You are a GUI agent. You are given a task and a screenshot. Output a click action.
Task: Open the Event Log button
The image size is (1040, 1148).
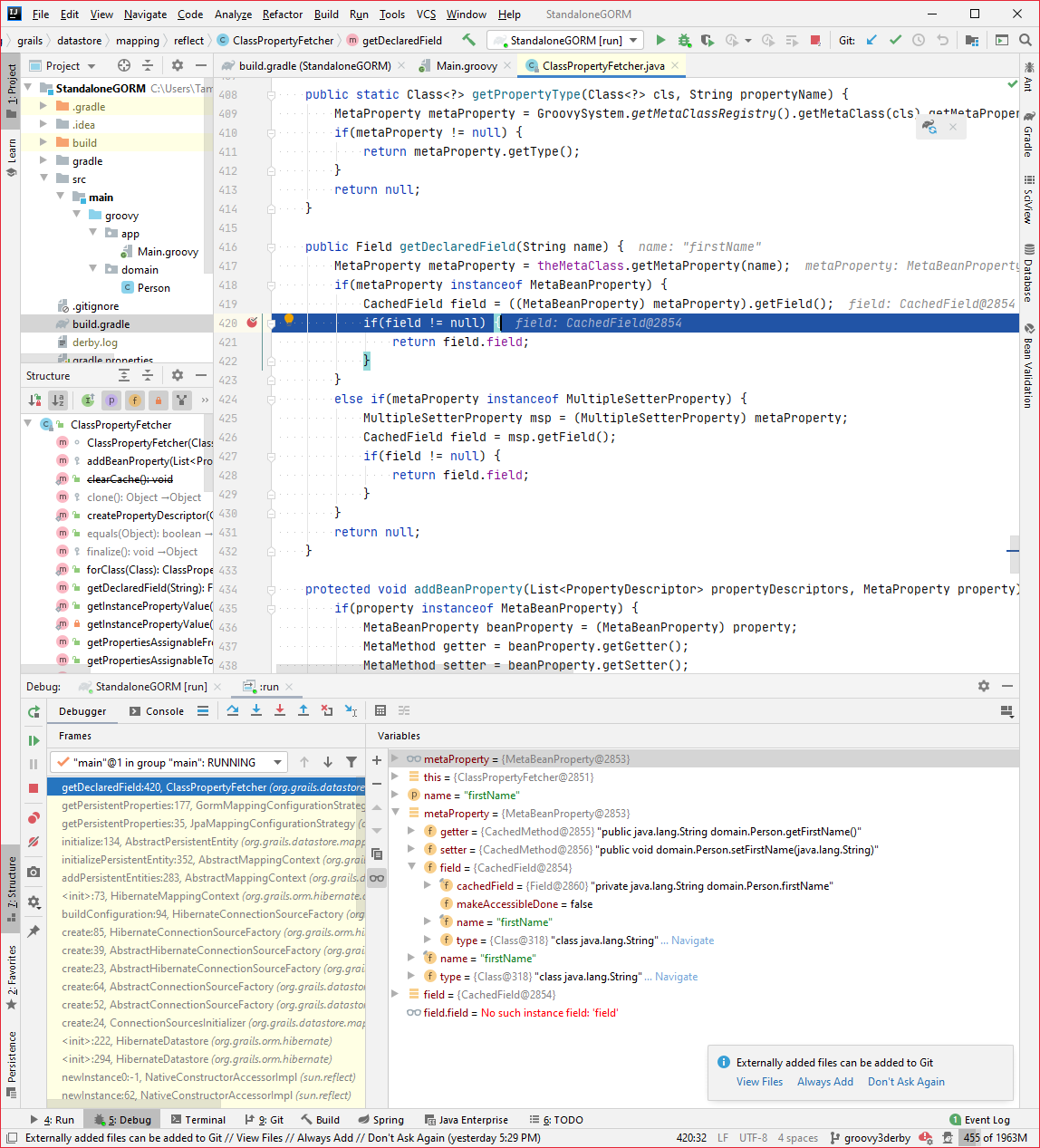click(x=979, y=1120)
